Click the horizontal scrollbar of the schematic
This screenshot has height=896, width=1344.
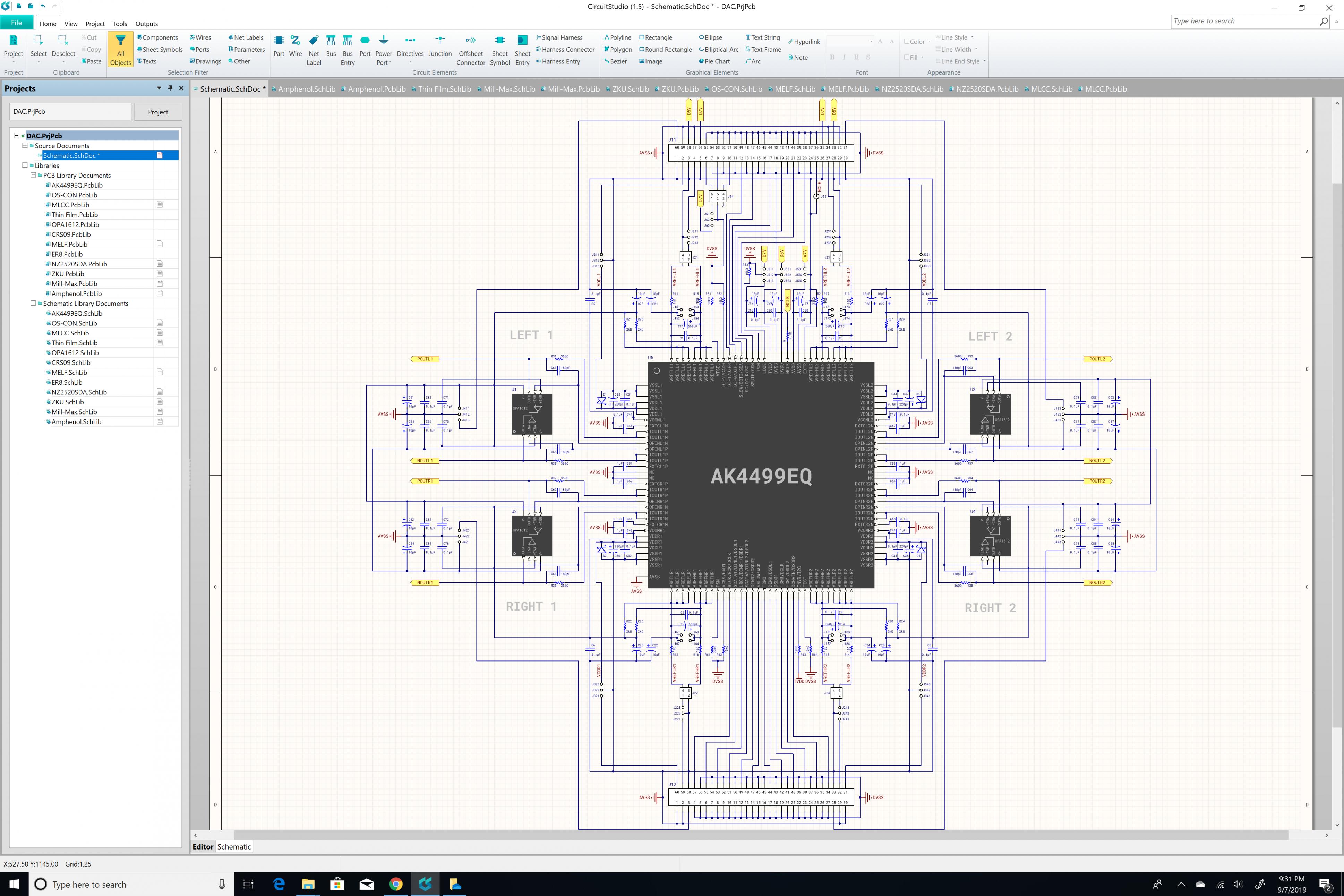760,835
